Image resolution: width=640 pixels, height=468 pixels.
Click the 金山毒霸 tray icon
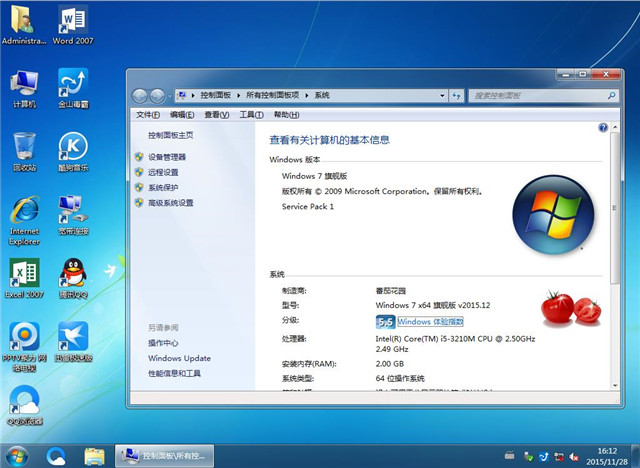point(543,457)
